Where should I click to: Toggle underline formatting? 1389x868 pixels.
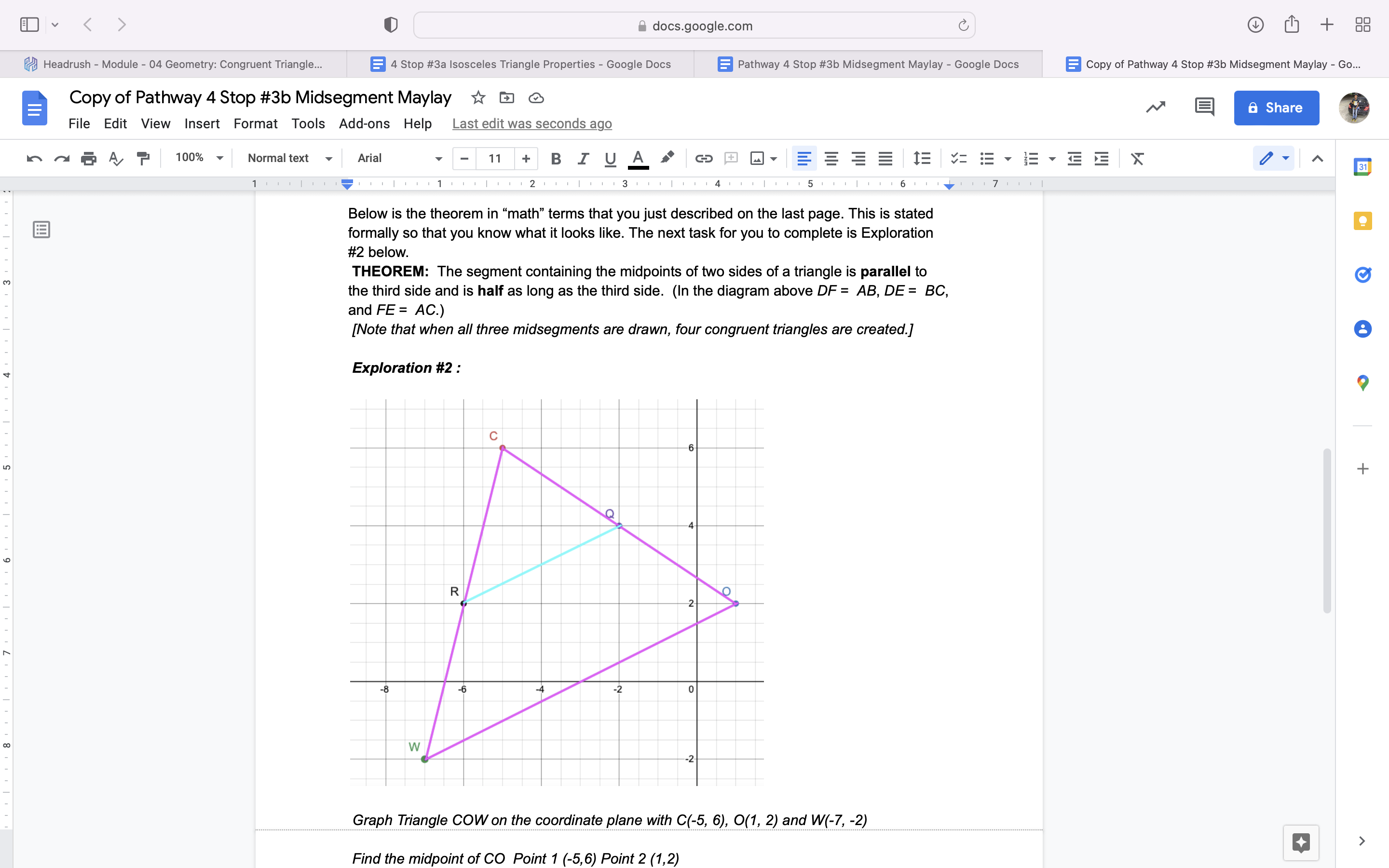click(610, 159)
